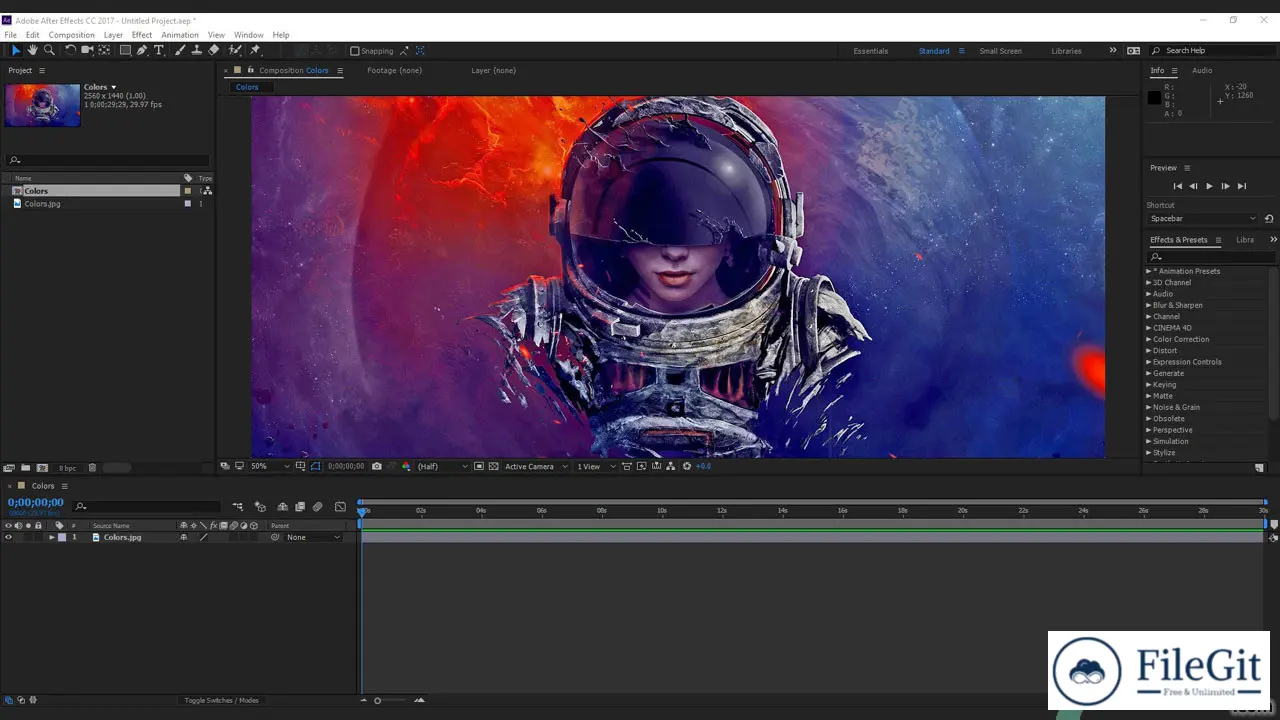
Task: Select the Selection arrow tool
Action: [x=15, y=50]
